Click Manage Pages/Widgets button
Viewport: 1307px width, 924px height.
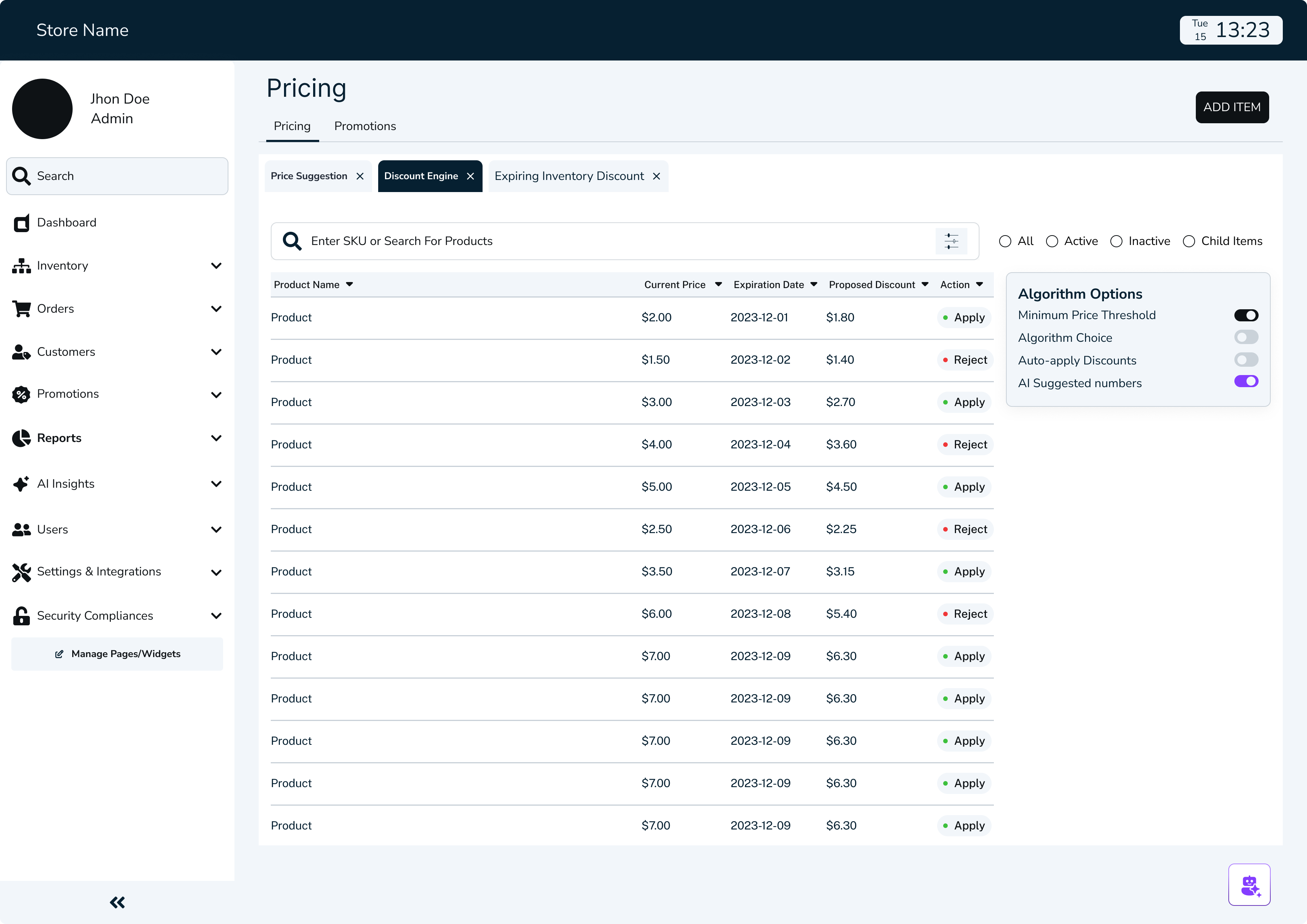pos(117,654)
